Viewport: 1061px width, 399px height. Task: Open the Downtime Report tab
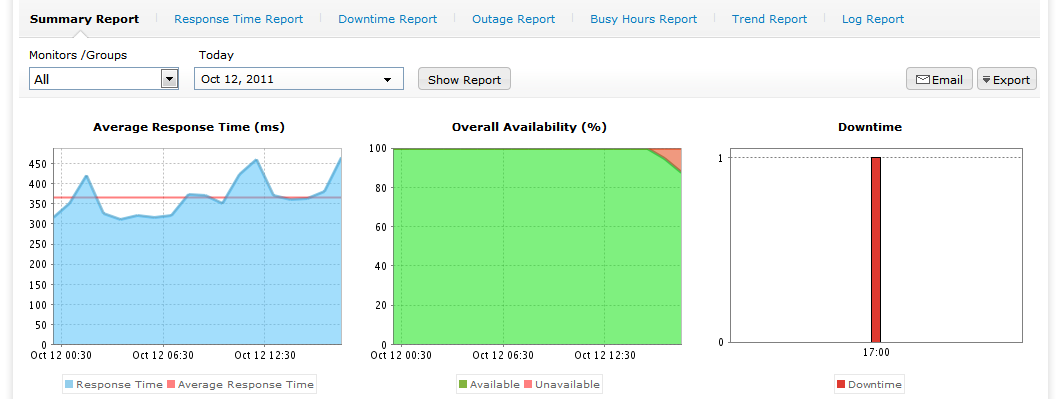[388, 19]
